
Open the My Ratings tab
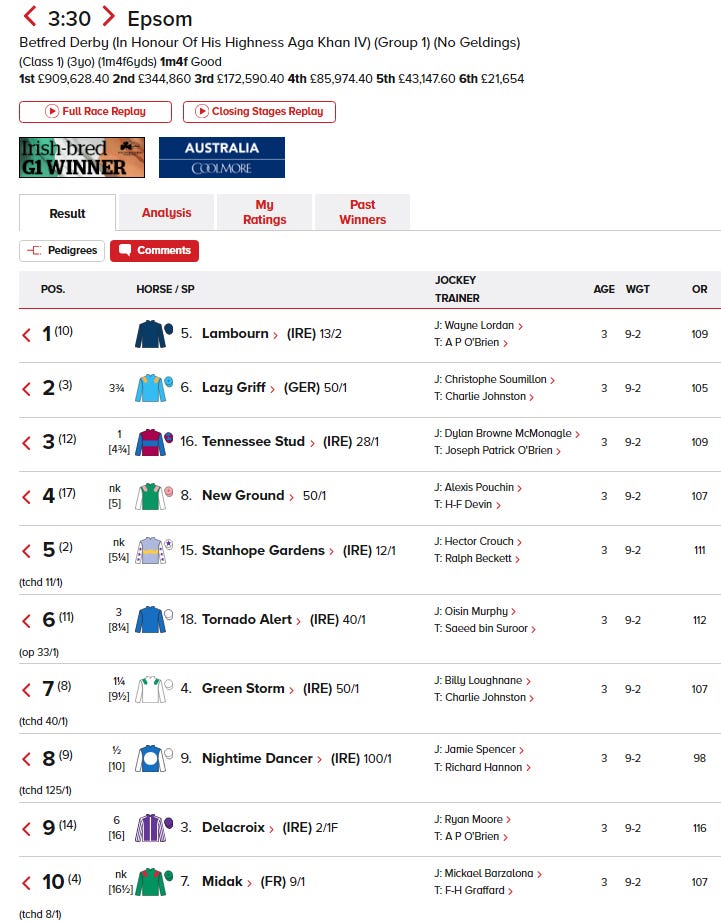(x=264, y=212)
